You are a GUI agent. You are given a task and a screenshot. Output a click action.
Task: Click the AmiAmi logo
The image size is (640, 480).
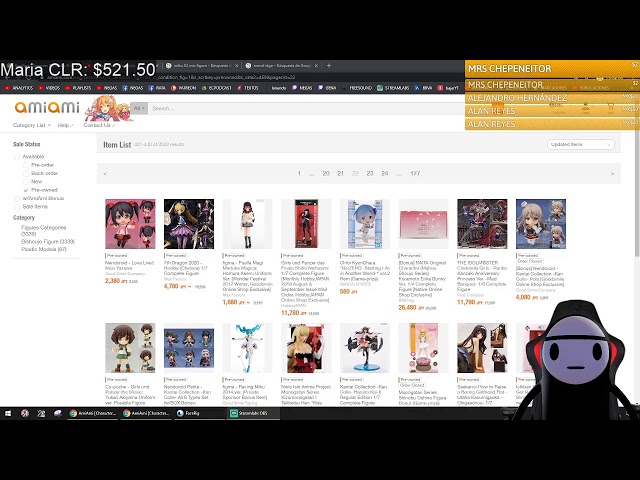click(x=47, y=107)
